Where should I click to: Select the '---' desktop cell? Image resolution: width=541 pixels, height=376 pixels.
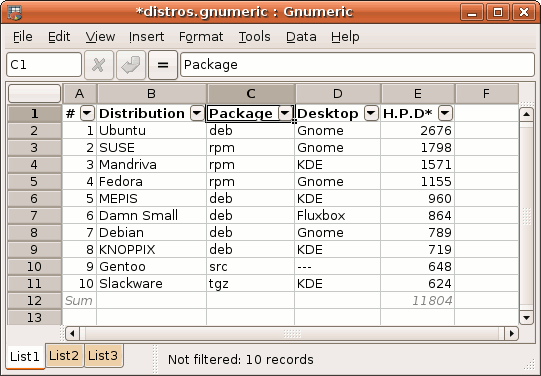click(x=337, y=267)
